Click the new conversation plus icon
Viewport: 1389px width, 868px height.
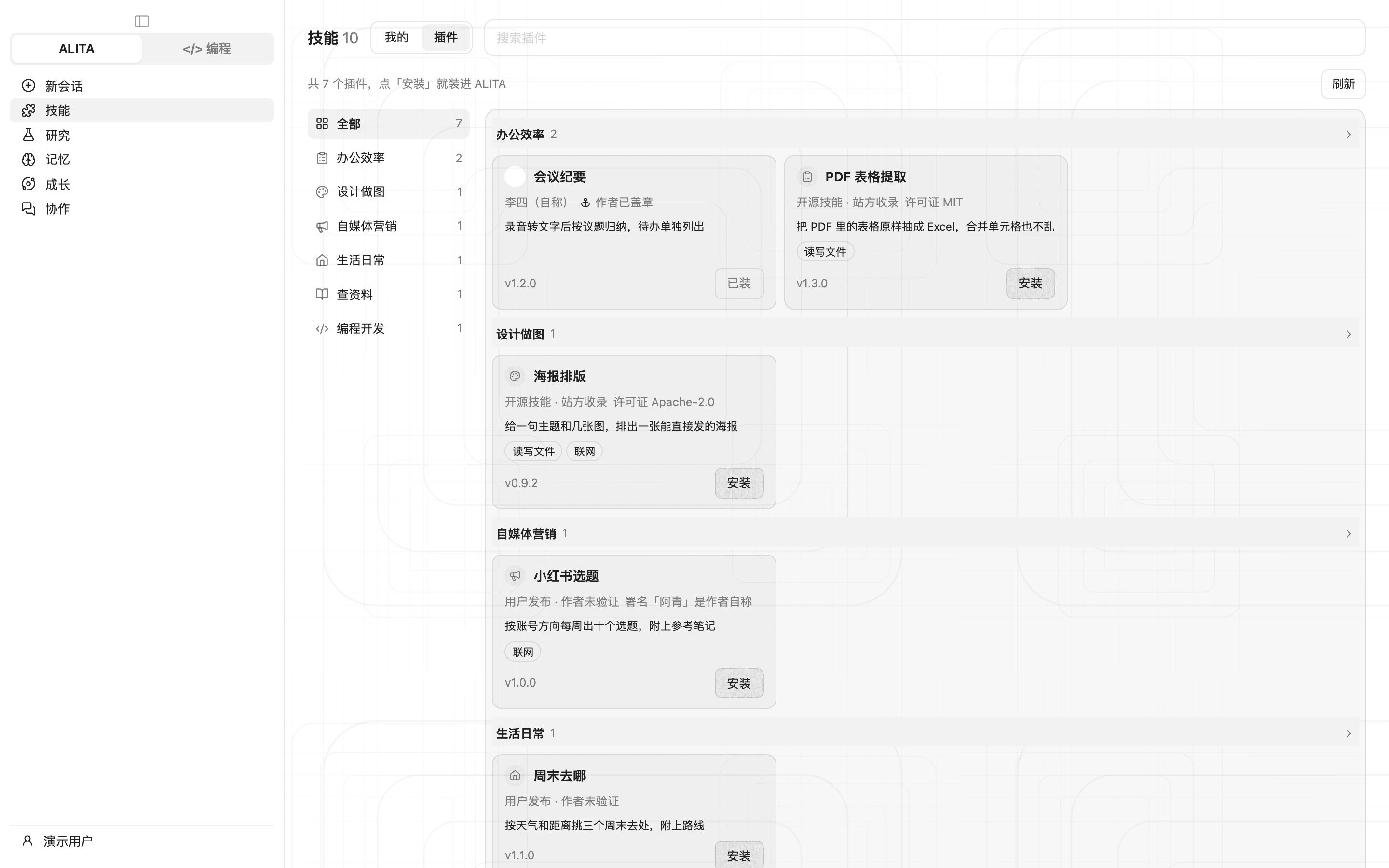point(28,85)
